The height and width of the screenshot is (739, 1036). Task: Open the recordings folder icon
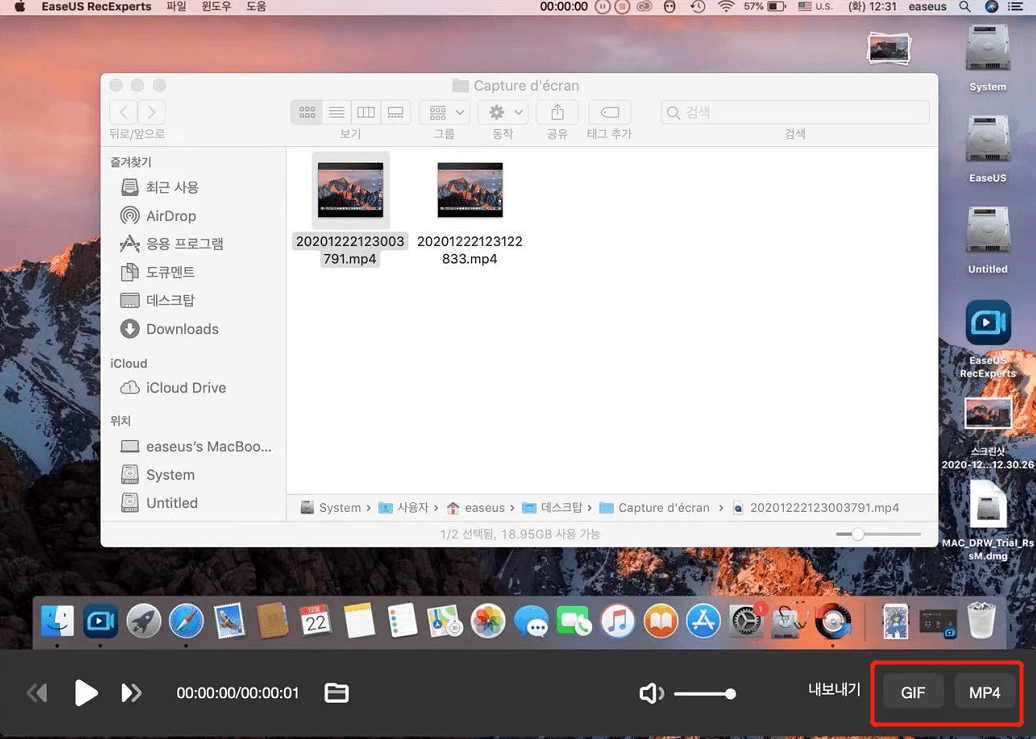pos(337,692)
